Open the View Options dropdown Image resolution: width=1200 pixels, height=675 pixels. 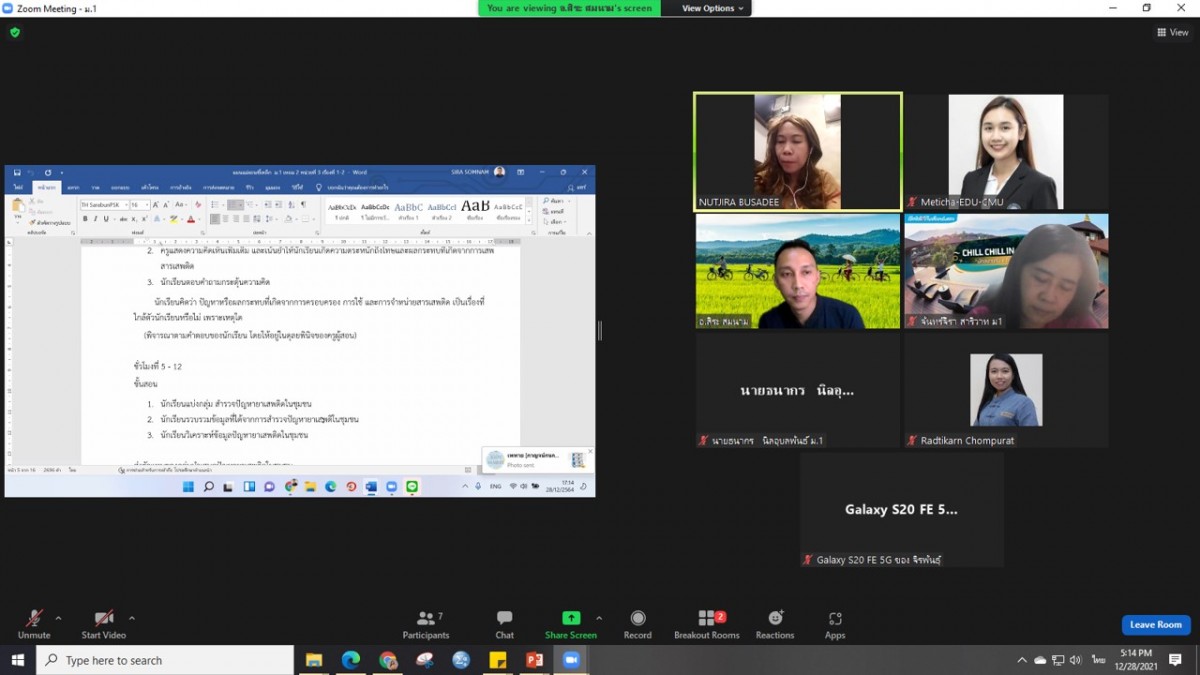coord(714,8)
